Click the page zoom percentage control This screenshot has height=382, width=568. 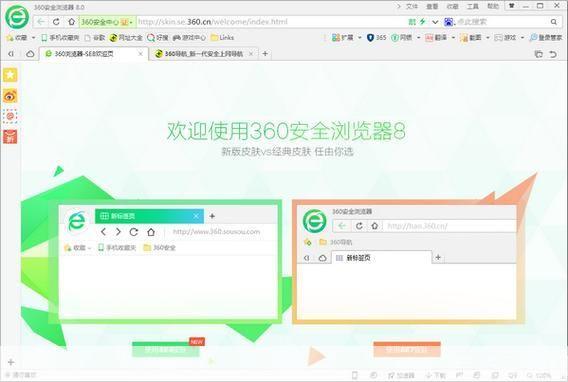(x=540, y=375)
